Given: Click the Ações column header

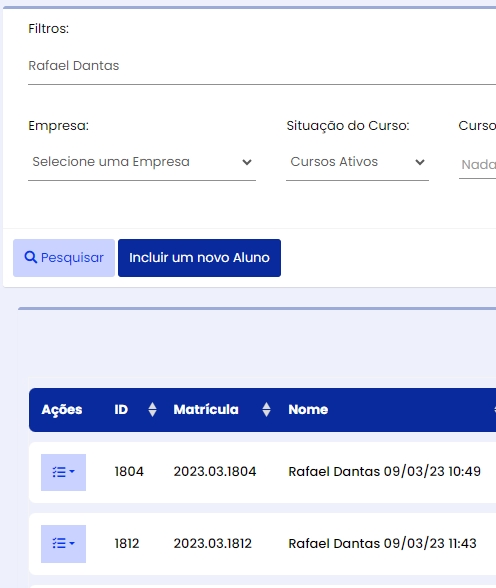Looking at the screenshot, I should [62, 410].
